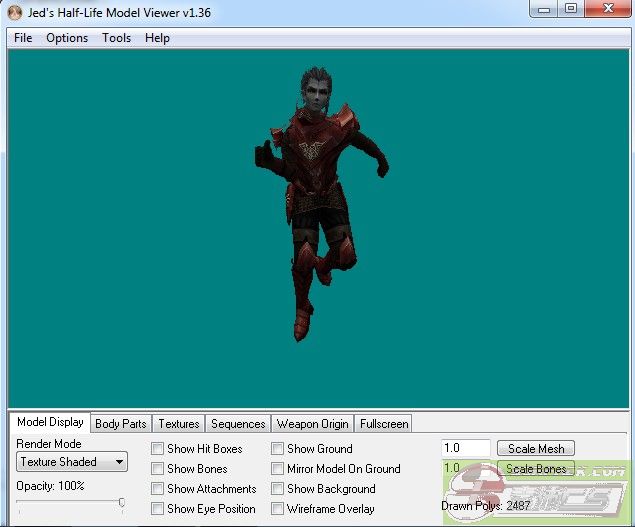
Task: Switch to the Sequences tab
Action: click(238, 424)
